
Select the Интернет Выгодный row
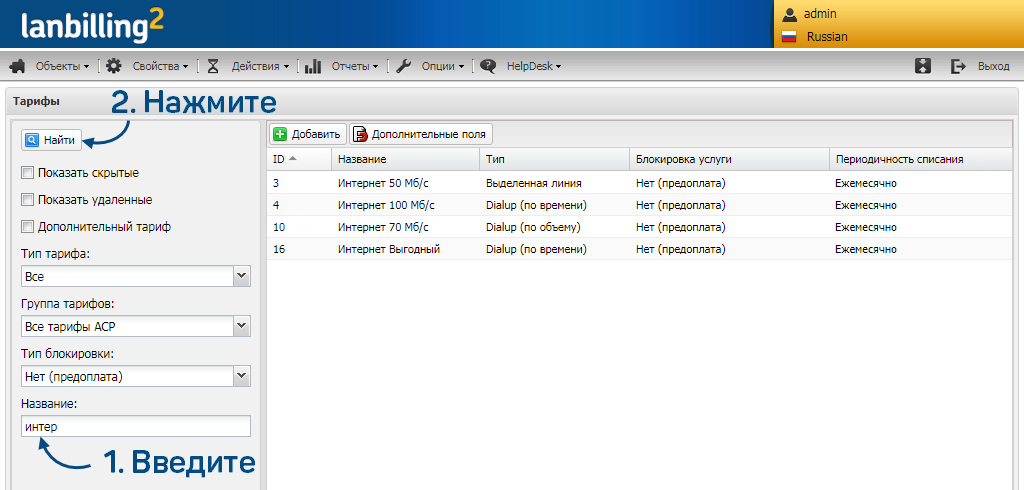[x=639, y=250]
